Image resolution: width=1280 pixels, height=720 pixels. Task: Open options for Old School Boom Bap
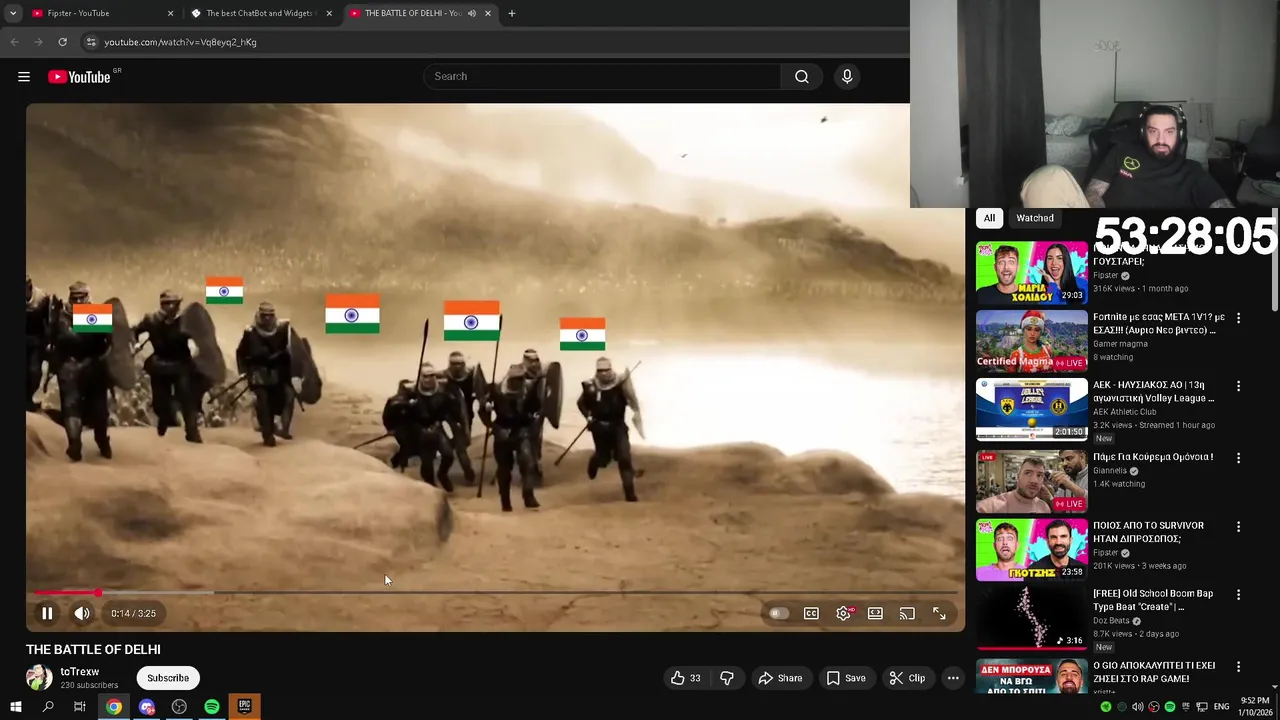(x=1238, y=594)
